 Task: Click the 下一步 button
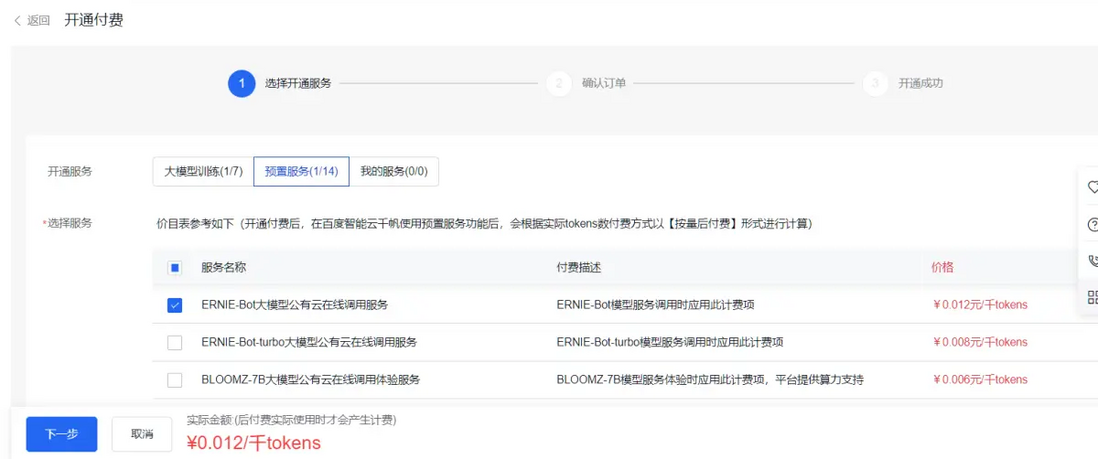coord(62,434)
